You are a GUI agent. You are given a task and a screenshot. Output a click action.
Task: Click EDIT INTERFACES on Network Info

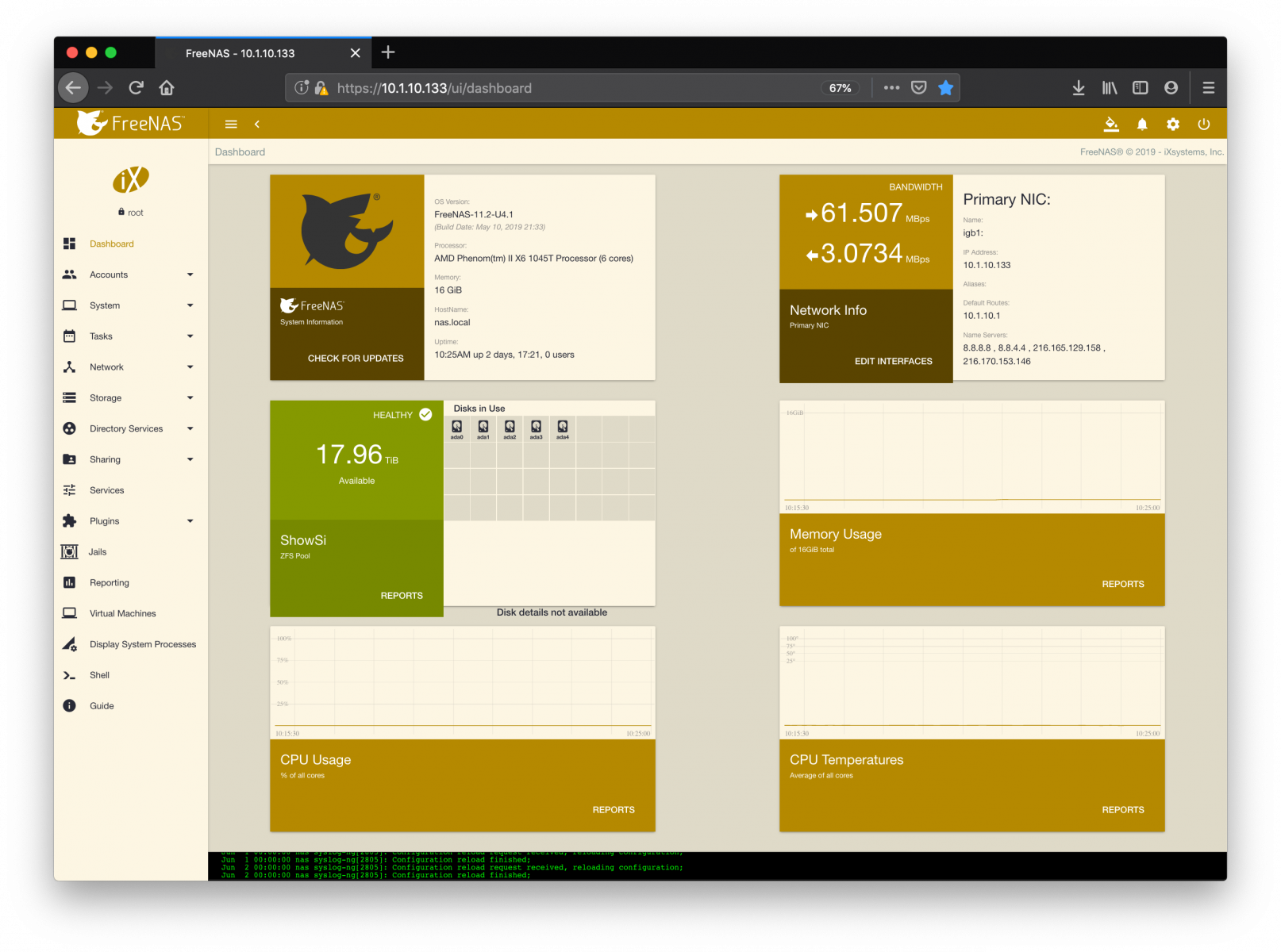[x=893, y=361]
